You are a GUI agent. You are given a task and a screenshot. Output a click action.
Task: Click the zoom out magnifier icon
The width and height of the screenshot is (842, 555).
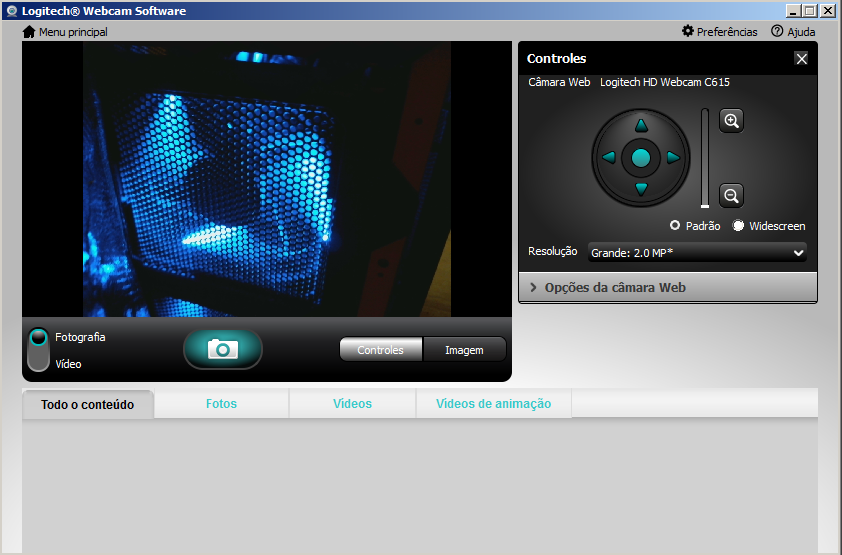tap(732, 196)
